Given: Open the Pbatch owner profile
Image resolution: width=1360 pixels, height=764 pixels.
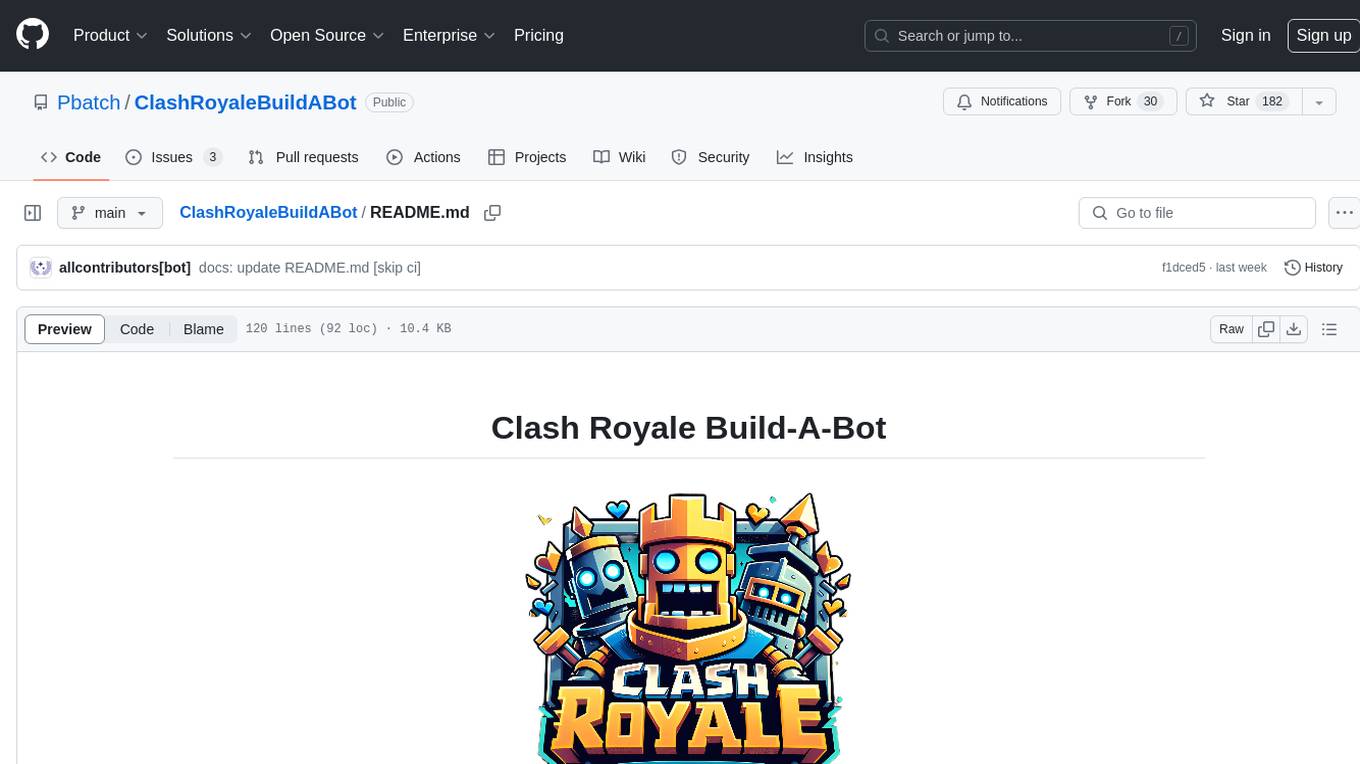Looking at the screenshot, I should [x=89, y=102].
